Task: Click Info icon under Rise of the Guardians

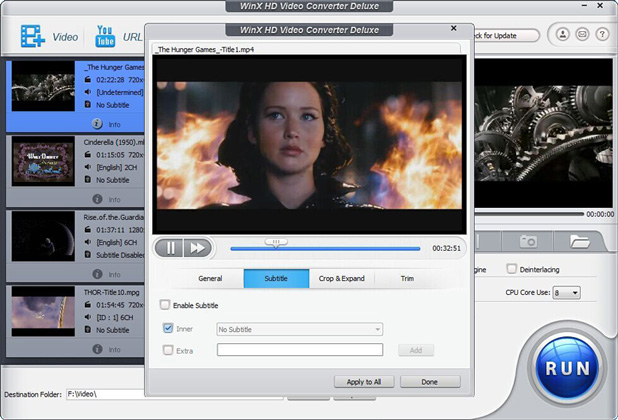Action: 97,274
